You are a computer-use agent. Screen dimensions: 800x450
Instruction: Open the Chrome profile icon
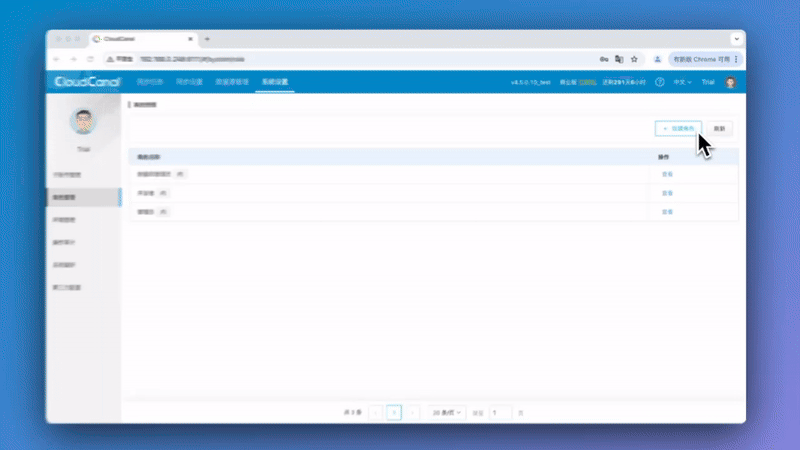(658, 59)
